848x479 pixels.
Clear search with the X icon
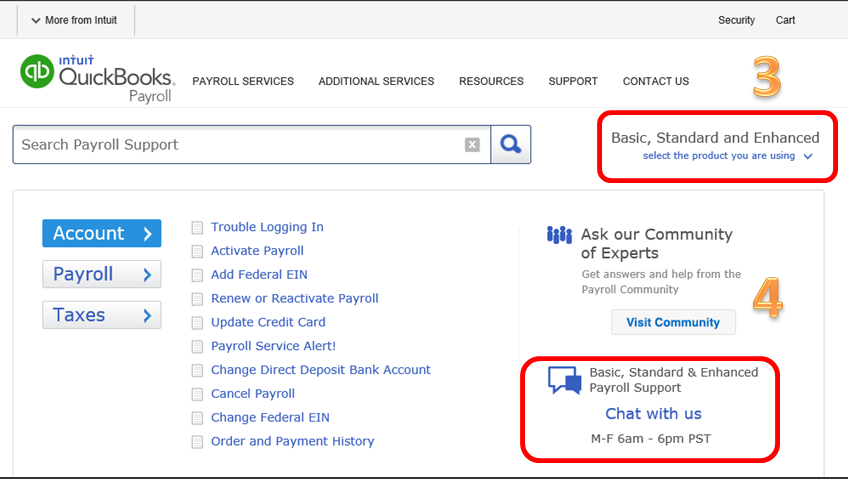[472, 144]
